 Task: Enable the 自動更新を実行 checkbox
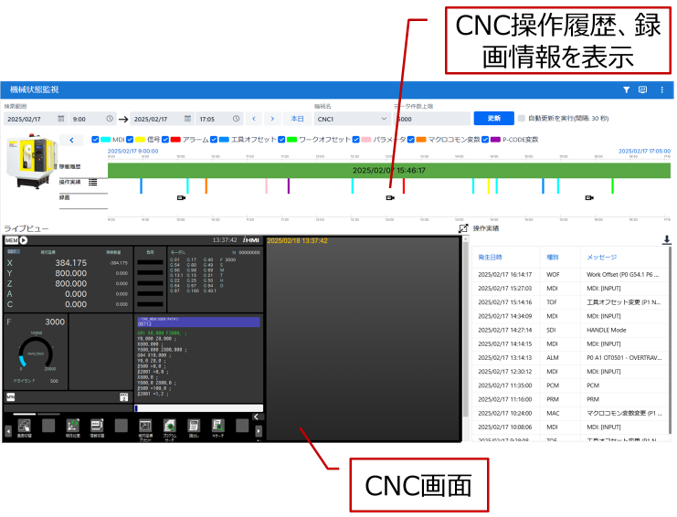tap(521, 118)
